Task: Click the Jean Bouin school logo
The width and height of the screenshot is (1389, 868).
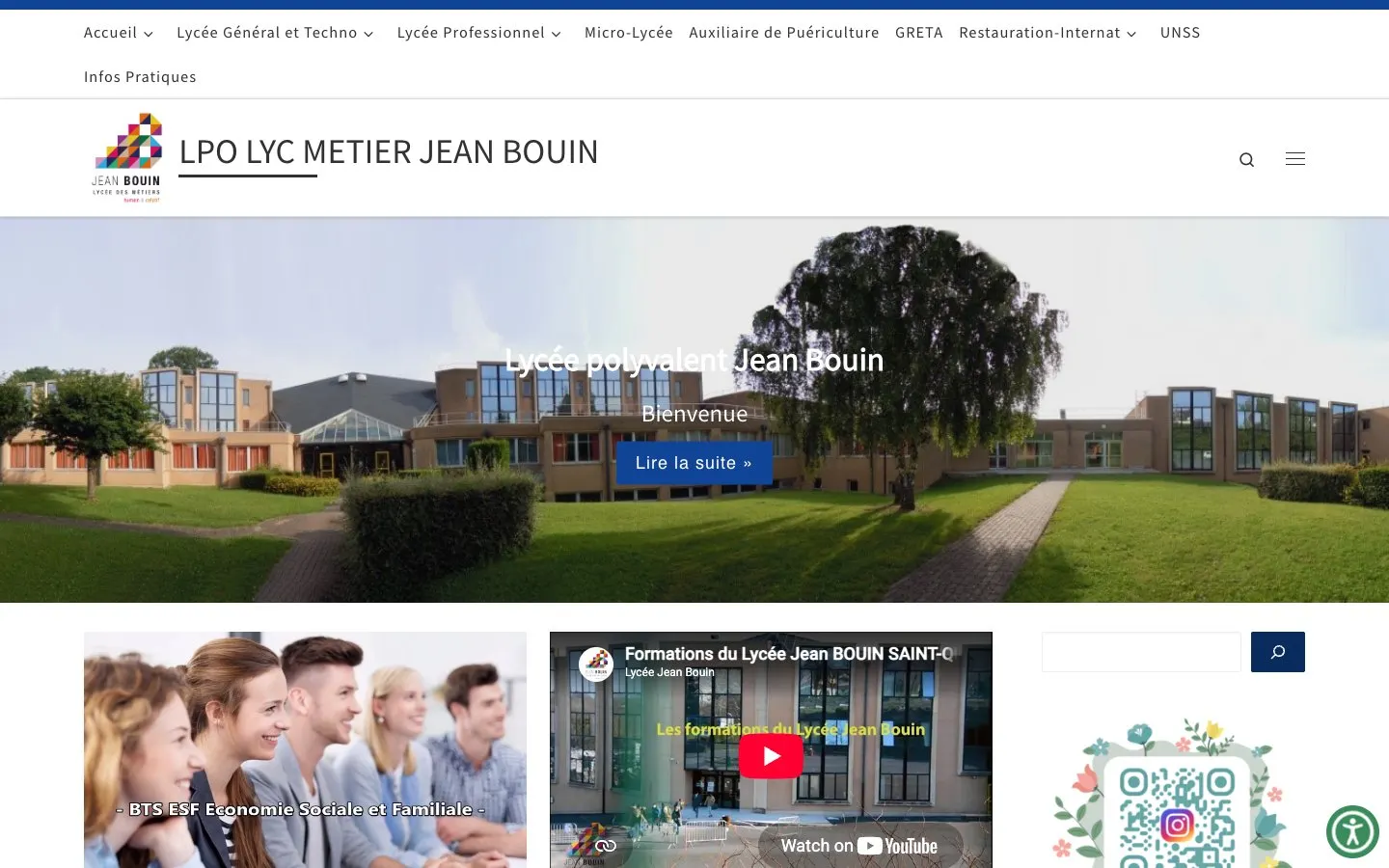Action: click(126, 157)
